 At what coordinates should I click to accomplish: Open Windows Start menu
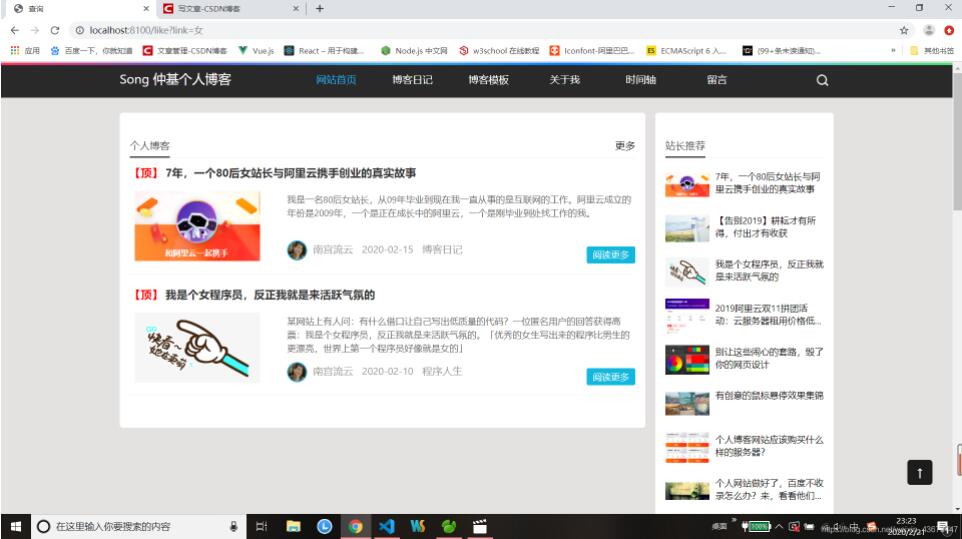pos(16,526)
